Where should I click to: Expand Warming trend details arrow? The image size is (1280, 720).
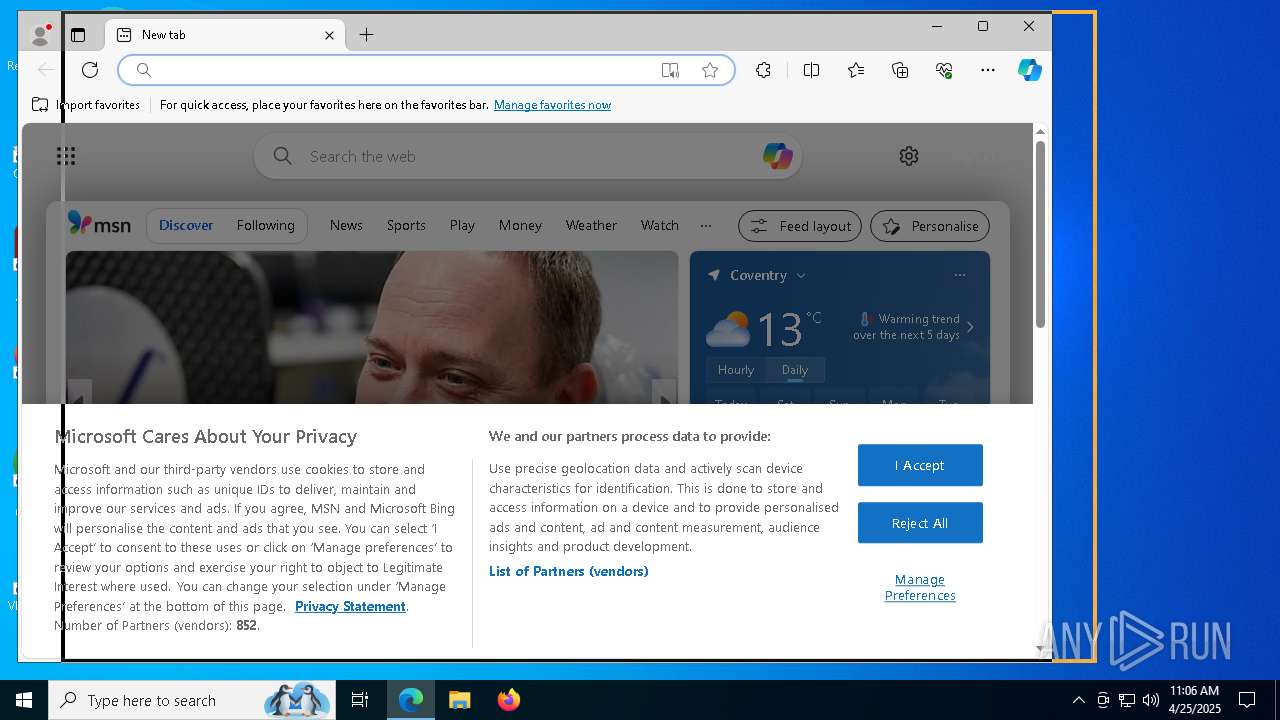click(x=970, y=327)
